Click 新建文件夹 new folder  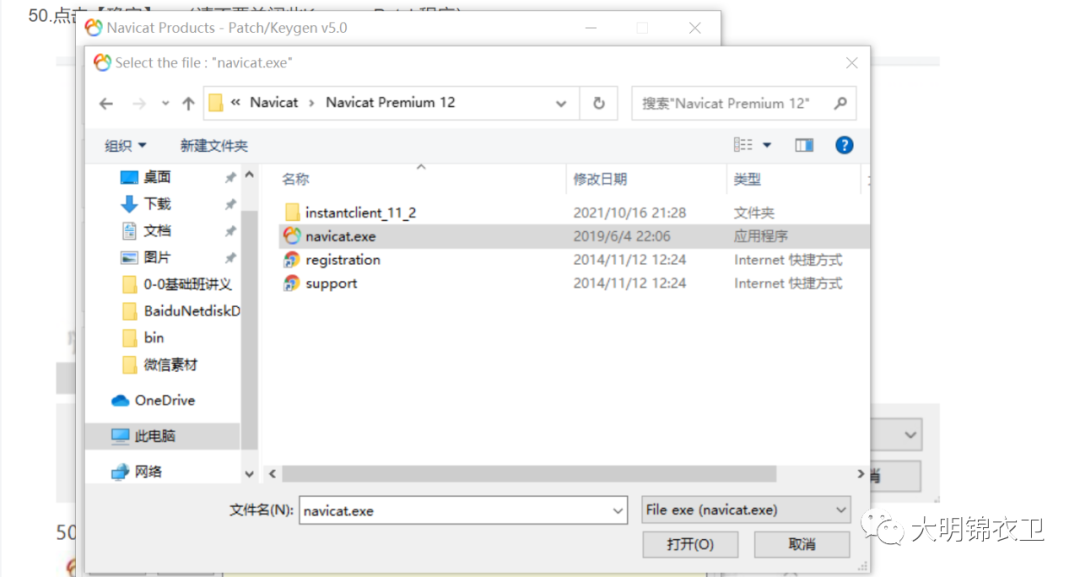pos(214,145)
